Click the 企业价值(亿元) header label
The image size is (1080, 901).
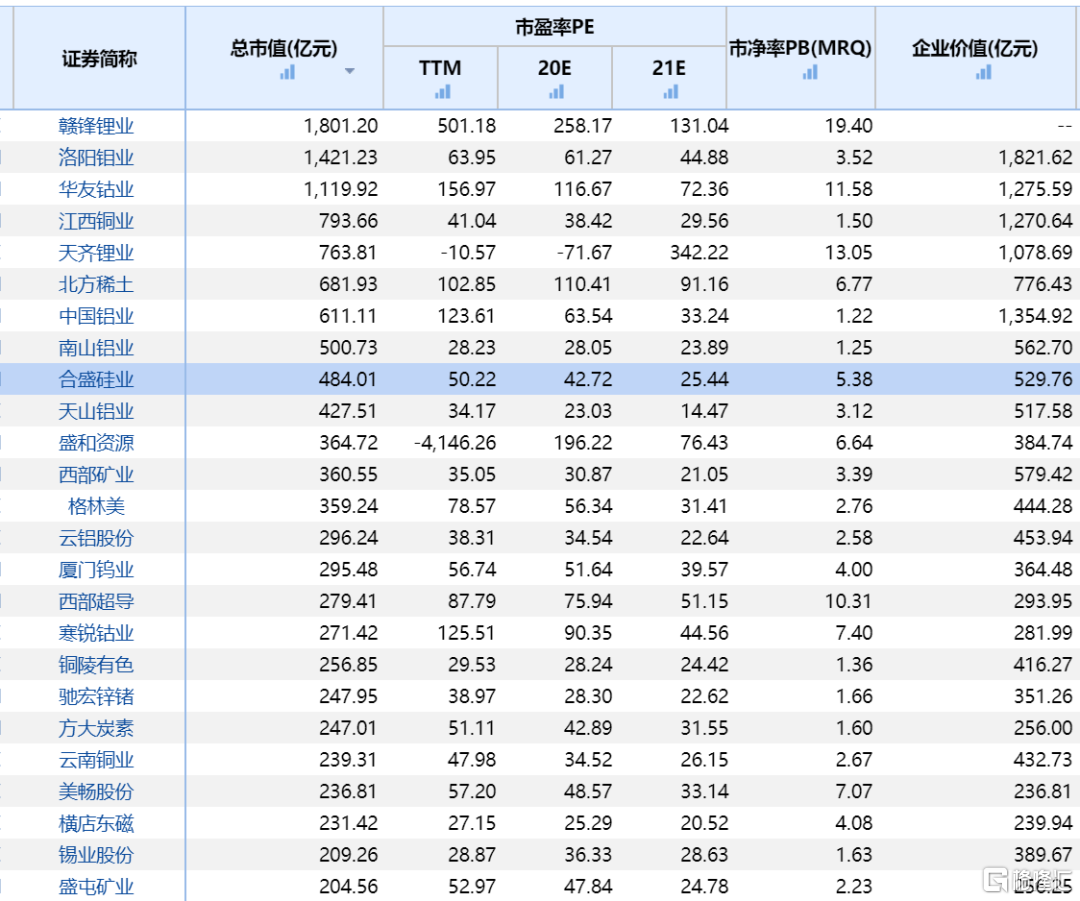point(975,48)
